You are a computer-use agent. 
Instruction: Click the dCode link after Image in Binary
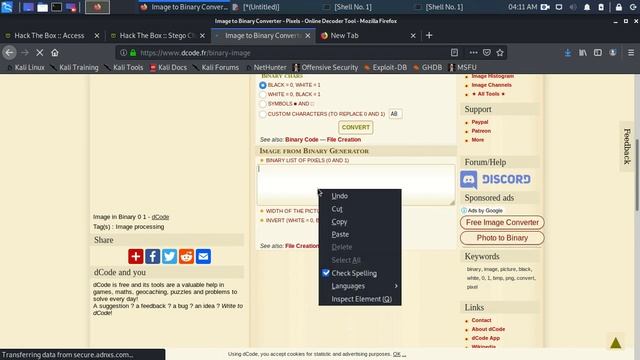click(x=160, y=217)
